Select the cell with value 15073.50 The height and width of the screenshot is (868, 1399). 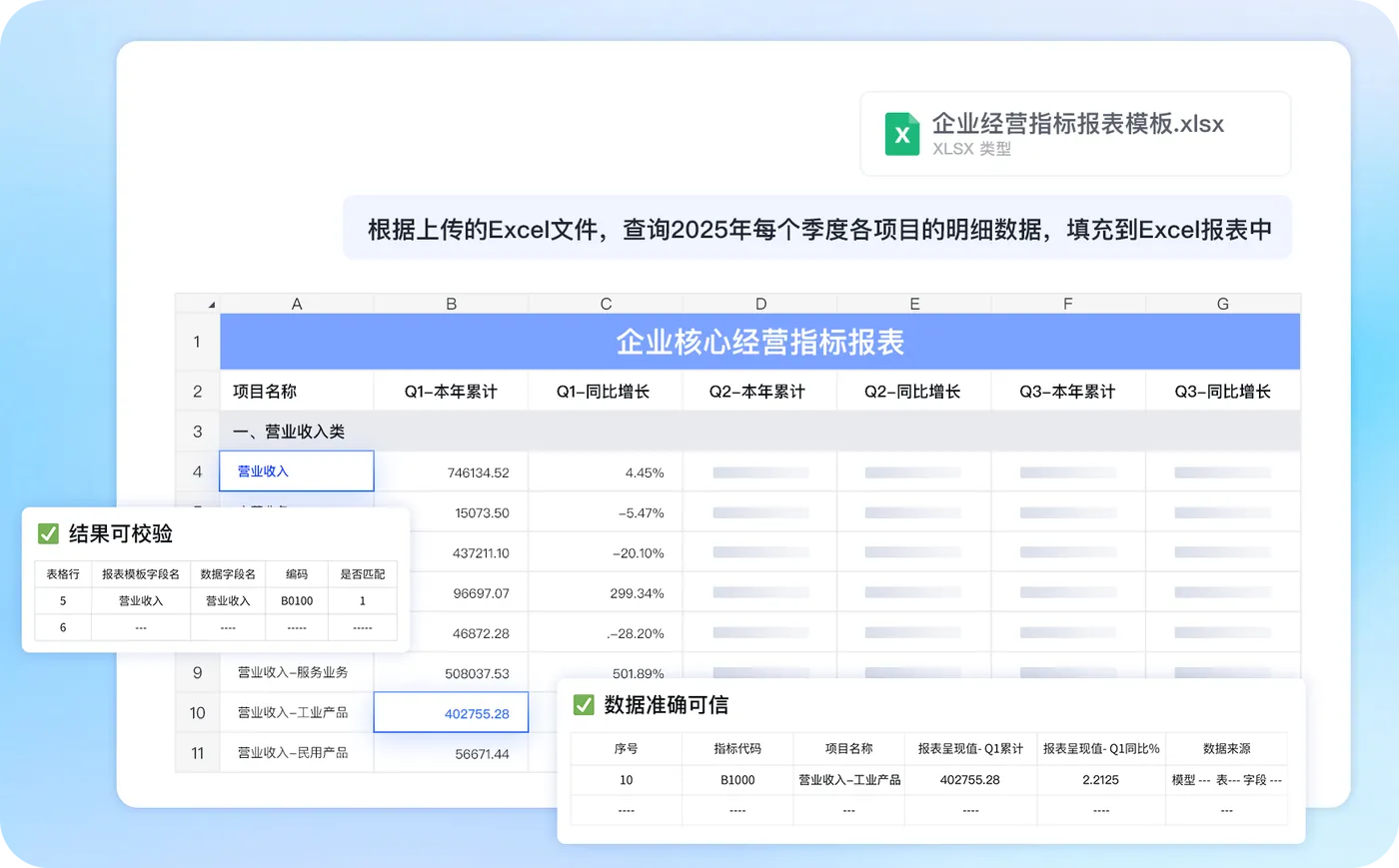[x=451, y=512]
